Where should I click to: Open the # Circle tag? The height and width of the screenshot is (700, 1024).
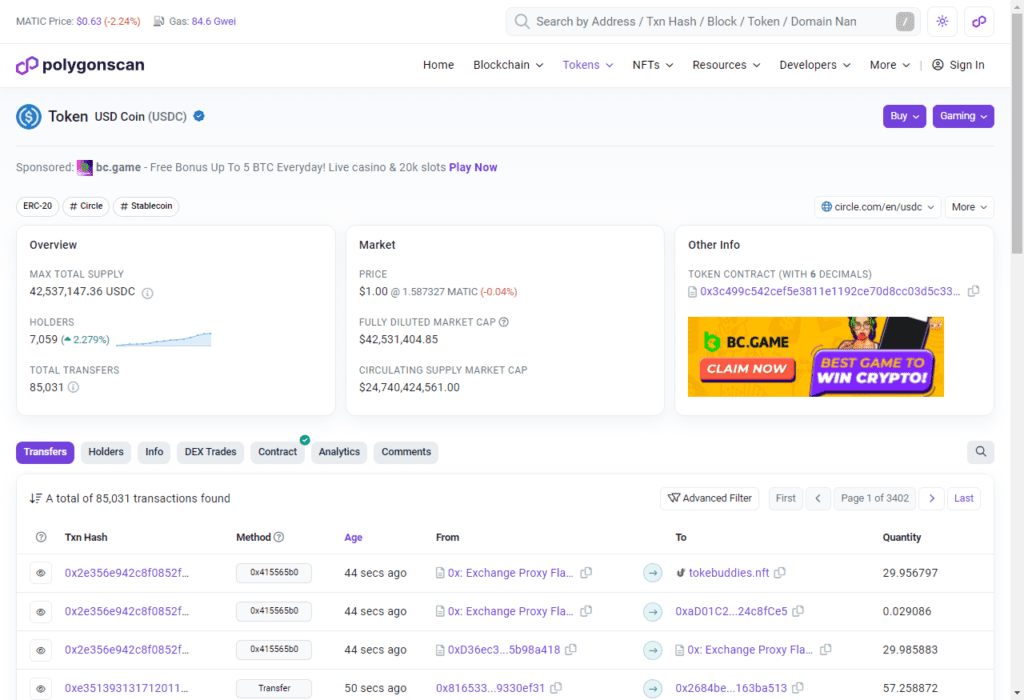[x=86, y=206]
